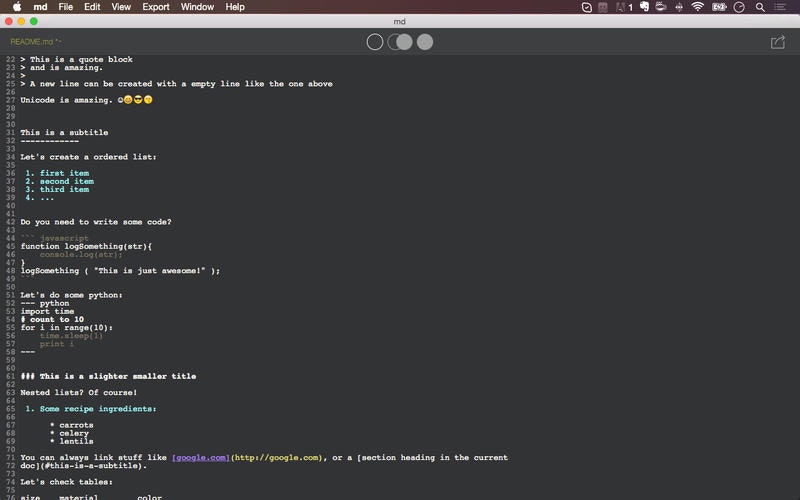Click the "carrots" bullet item

[x=71, y=425]
